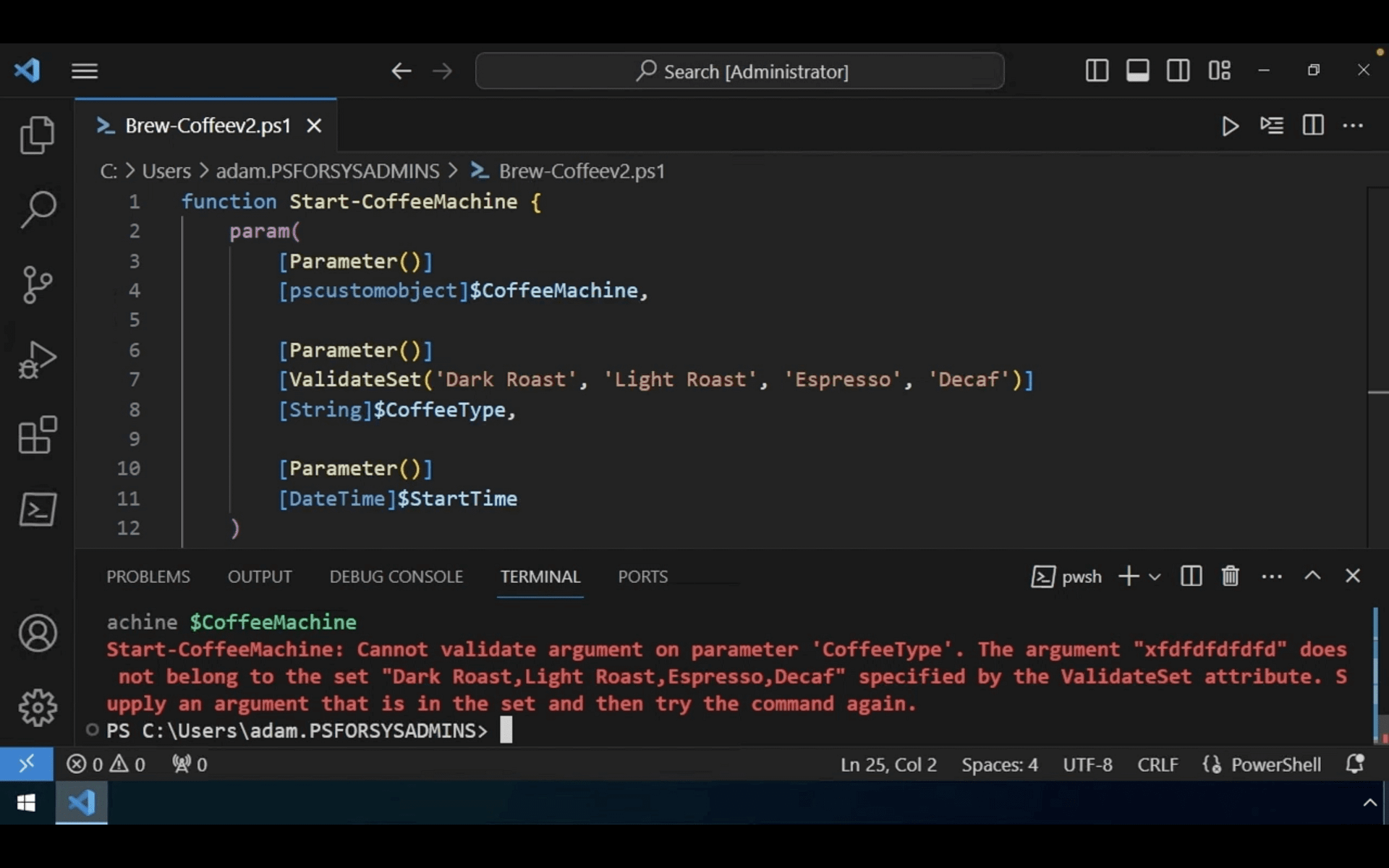Close the terminal panel
Screen dimensions: 1389x868
click(x=1353, y=576)
